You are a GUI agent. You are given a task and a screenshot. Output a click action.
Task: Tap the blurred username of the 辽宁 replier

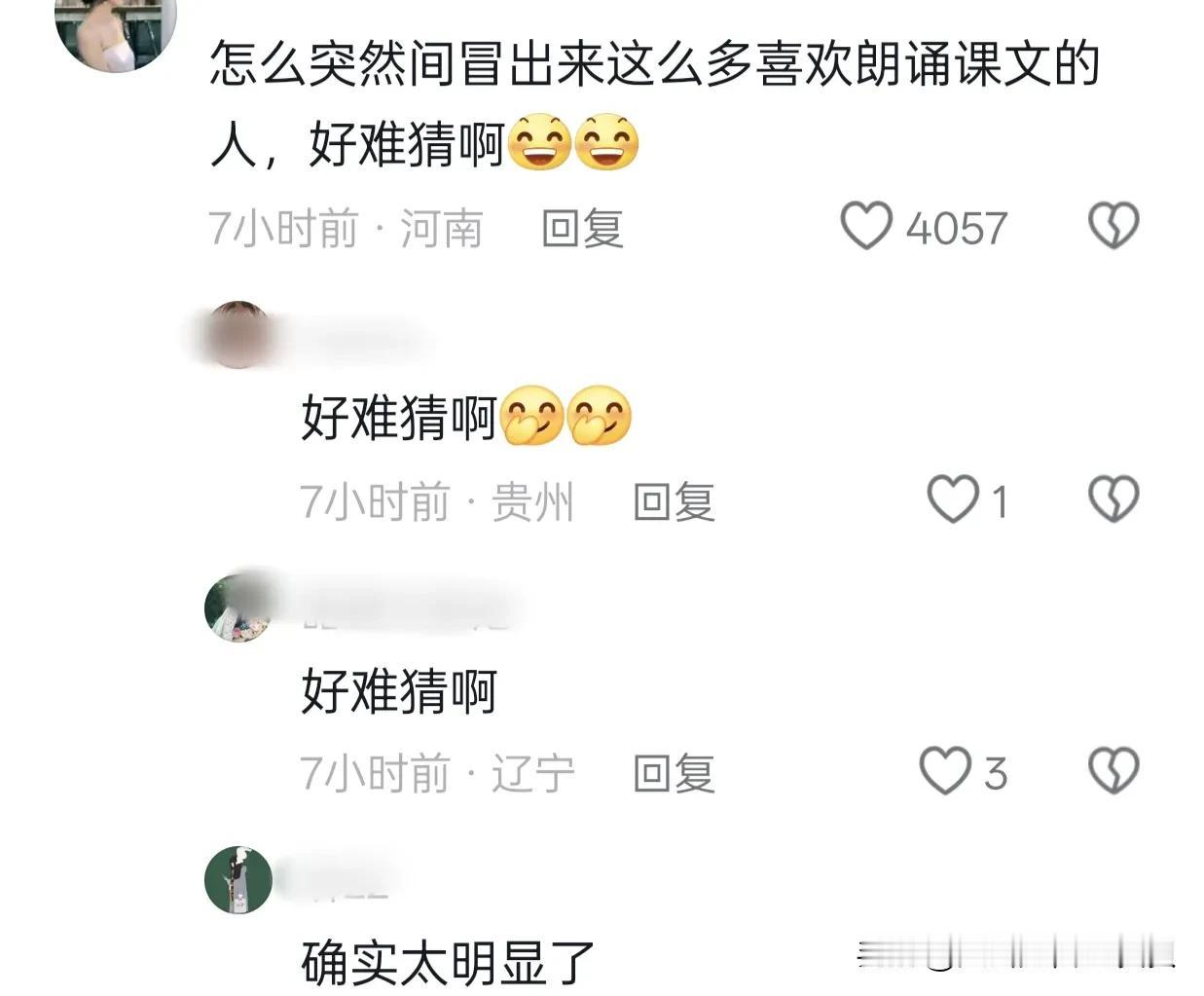tap(407, 608)
